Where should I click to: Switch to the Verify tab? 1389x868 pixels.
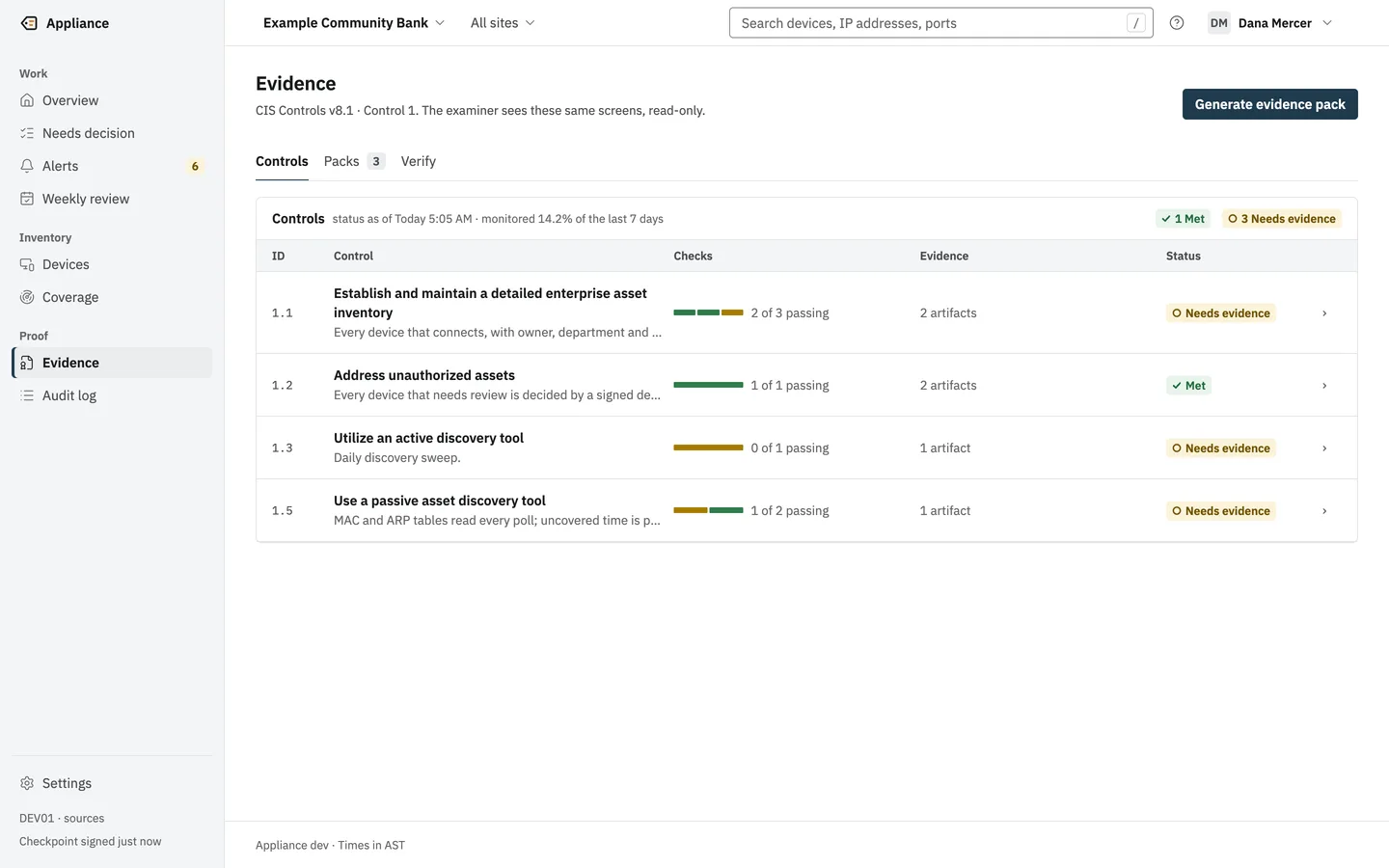click(419, 161)
